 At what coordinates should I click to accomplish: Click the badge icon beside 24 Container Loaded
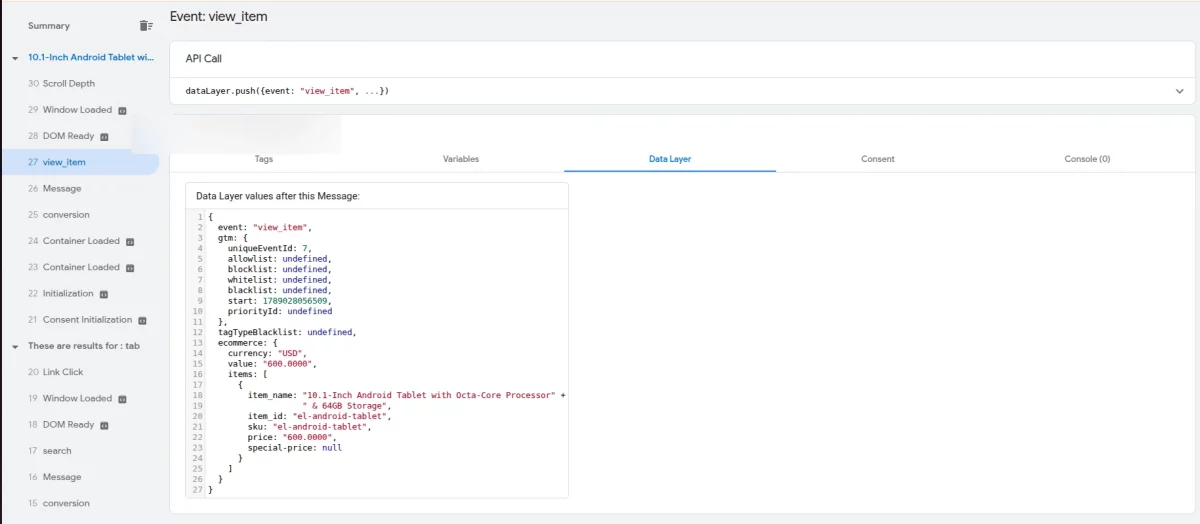tap(130, 241)
